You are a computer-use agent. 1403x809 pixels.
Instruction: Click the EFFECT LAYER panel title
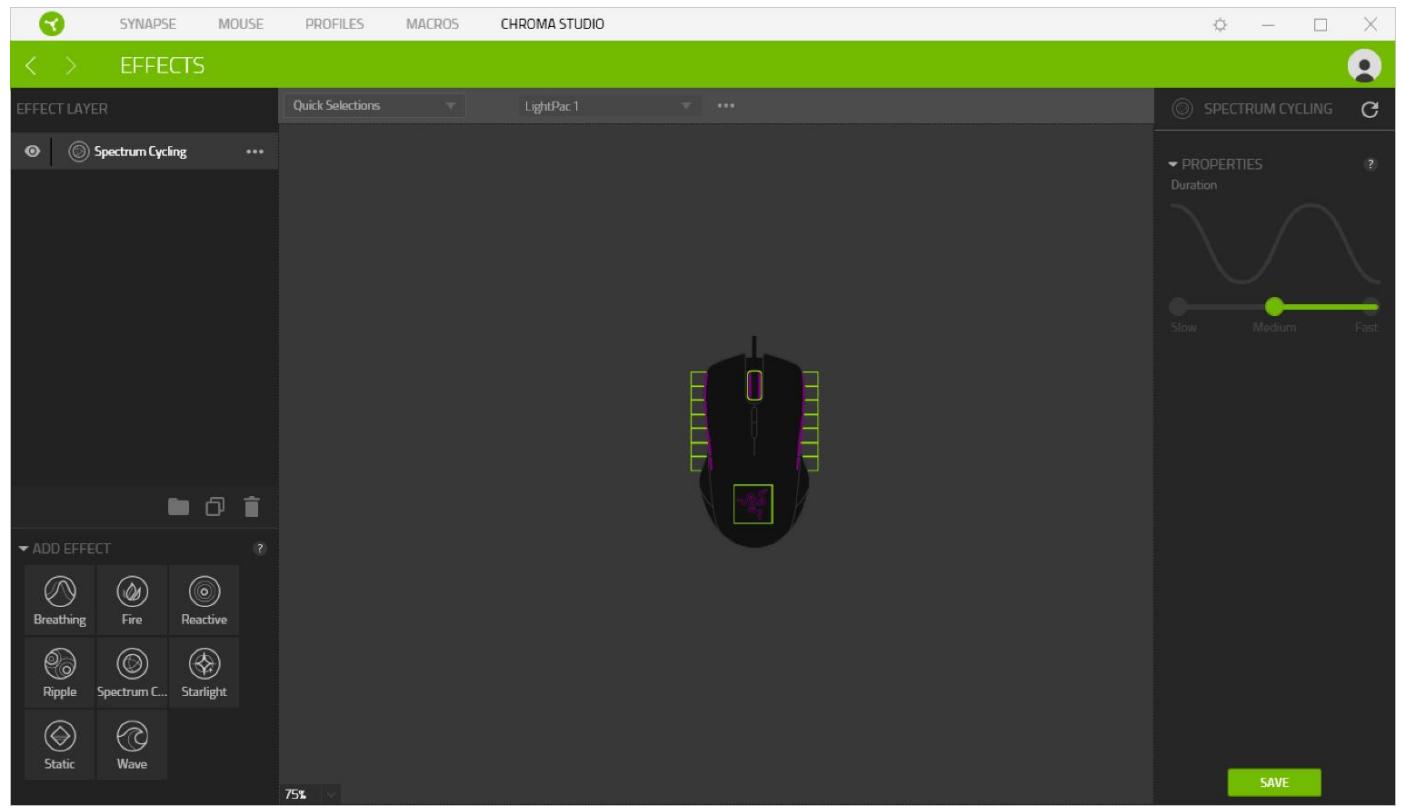click(x=62, y=109)
